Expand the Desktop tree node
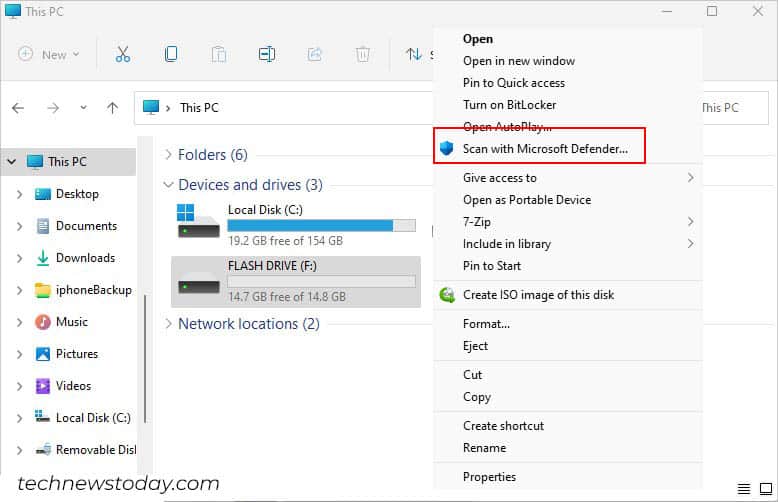This screenshot has height=502, width=778. point(19,194)
